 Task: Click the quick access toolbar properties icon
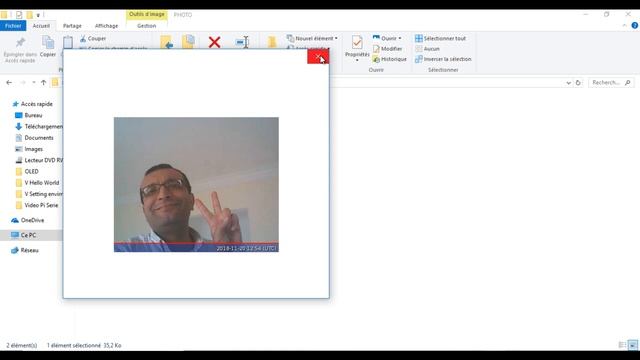coord(19,15)
